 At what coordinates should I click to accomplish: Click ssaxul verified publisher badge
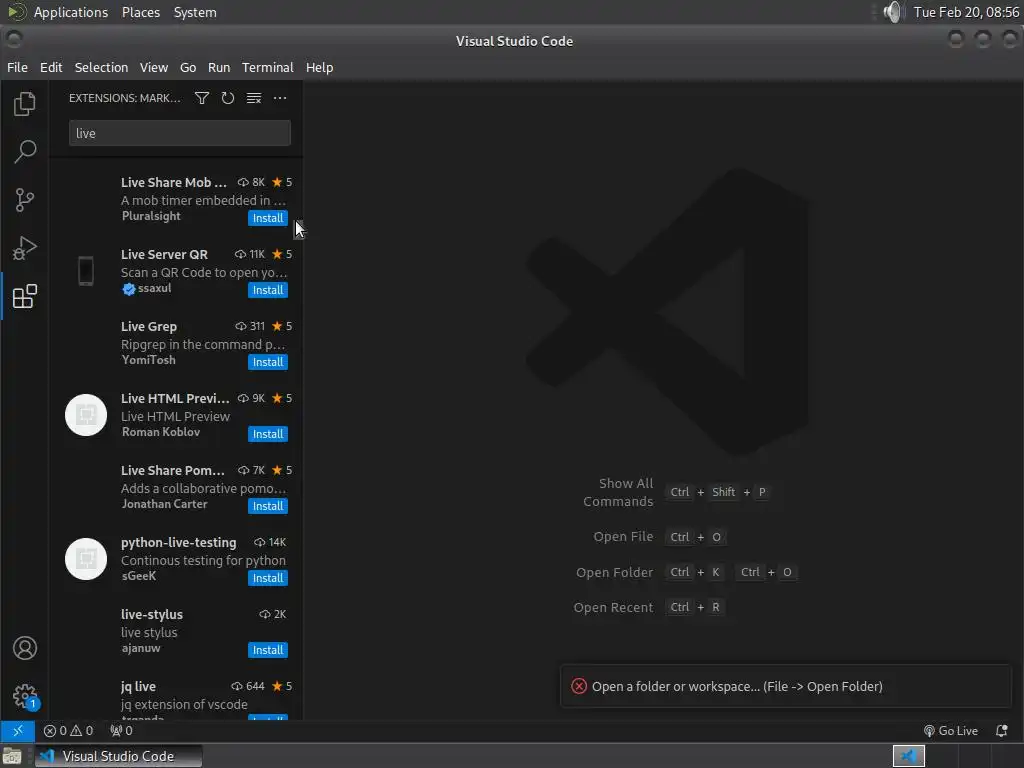coord(129,289)
